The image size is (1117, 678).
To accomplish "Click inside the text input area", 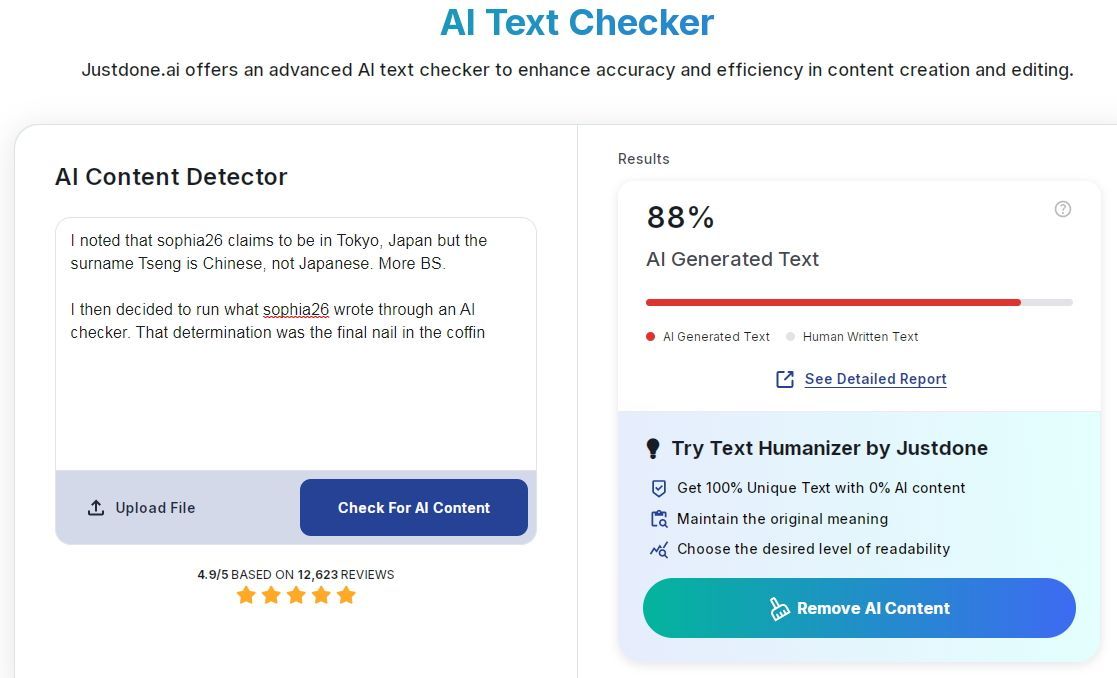I will [x=295, y=400].
